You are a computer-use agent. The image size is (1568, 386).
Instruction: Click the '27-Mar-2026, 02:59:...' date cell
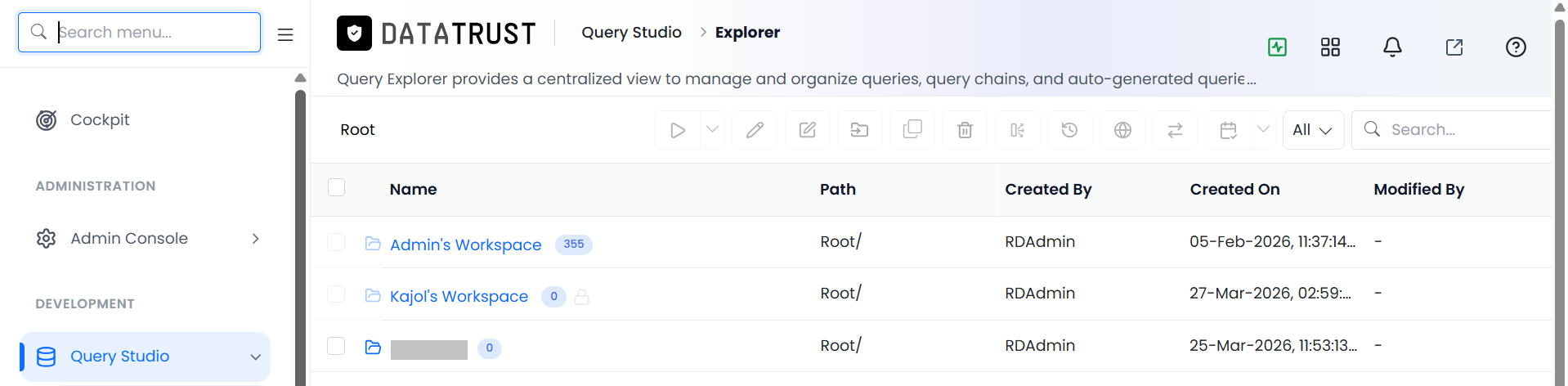click(1270, 293)
